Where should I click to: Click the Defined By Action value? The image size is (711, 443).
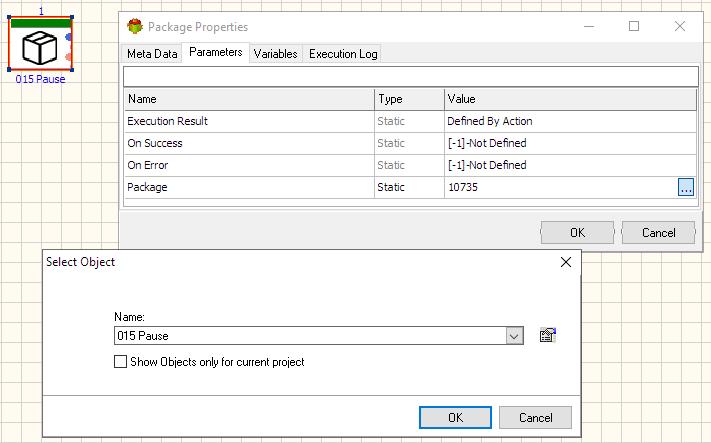tap(490, 121)
